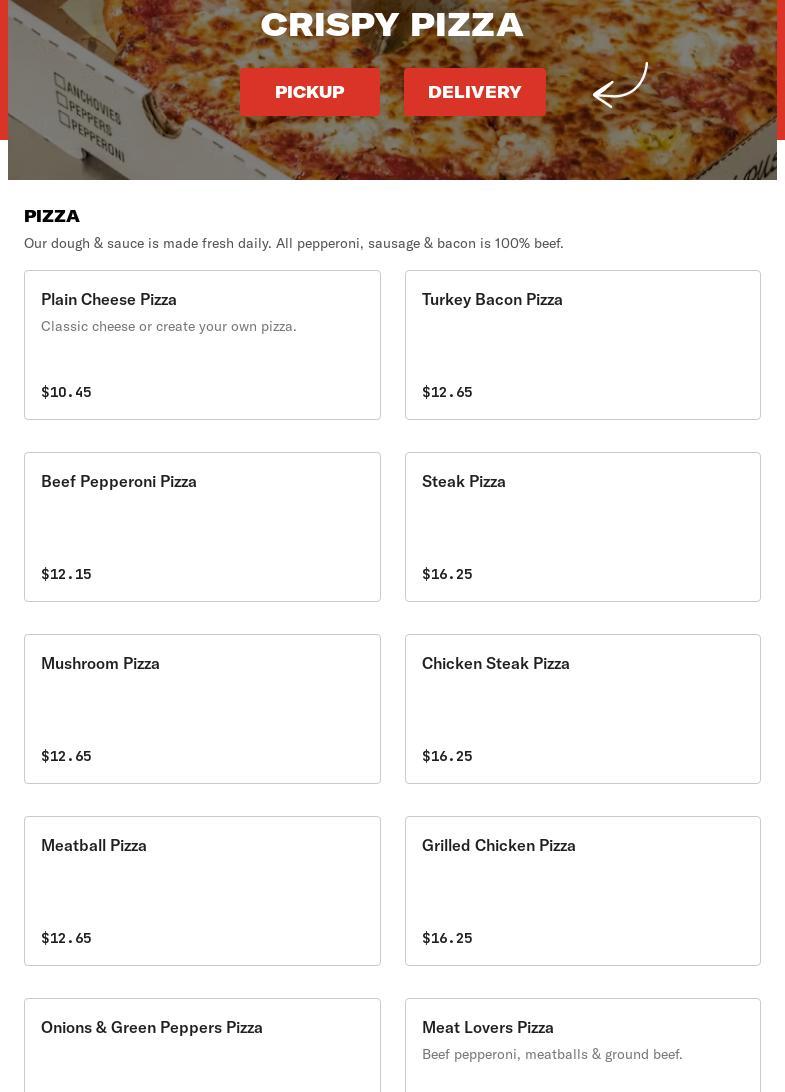Click the $12.15 Beef Pepperoni price
The width and height of the screenshot is (785, 1092).
coord(66,574)
